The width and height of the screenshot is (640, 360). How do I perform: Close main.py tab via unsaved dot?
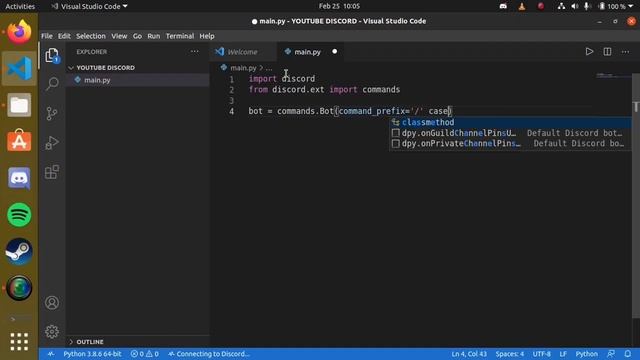pos(334,51)
